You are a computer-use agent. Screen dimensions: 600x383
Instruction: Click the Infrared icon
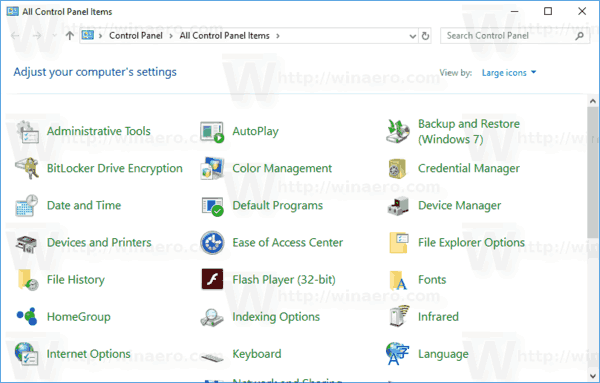point(398,316)
